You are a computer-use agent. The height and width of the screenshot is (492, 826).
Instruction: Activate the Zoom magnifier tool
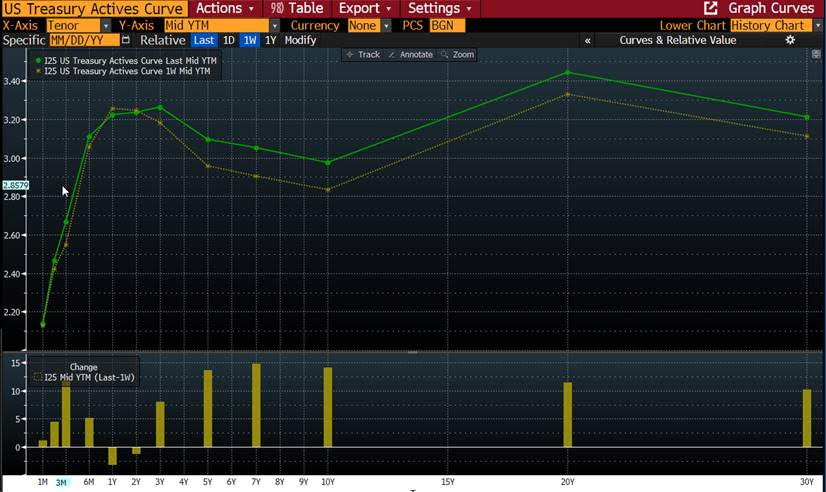tap(458, 54)
